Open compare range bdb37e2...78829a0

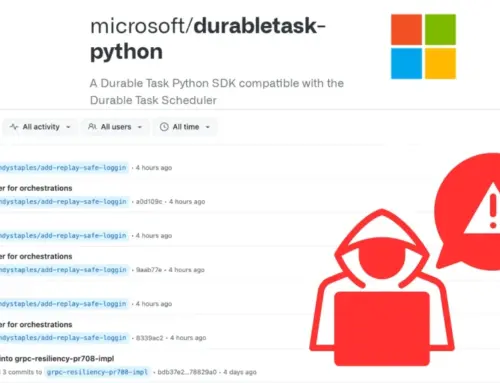click(x=187, y=372)
